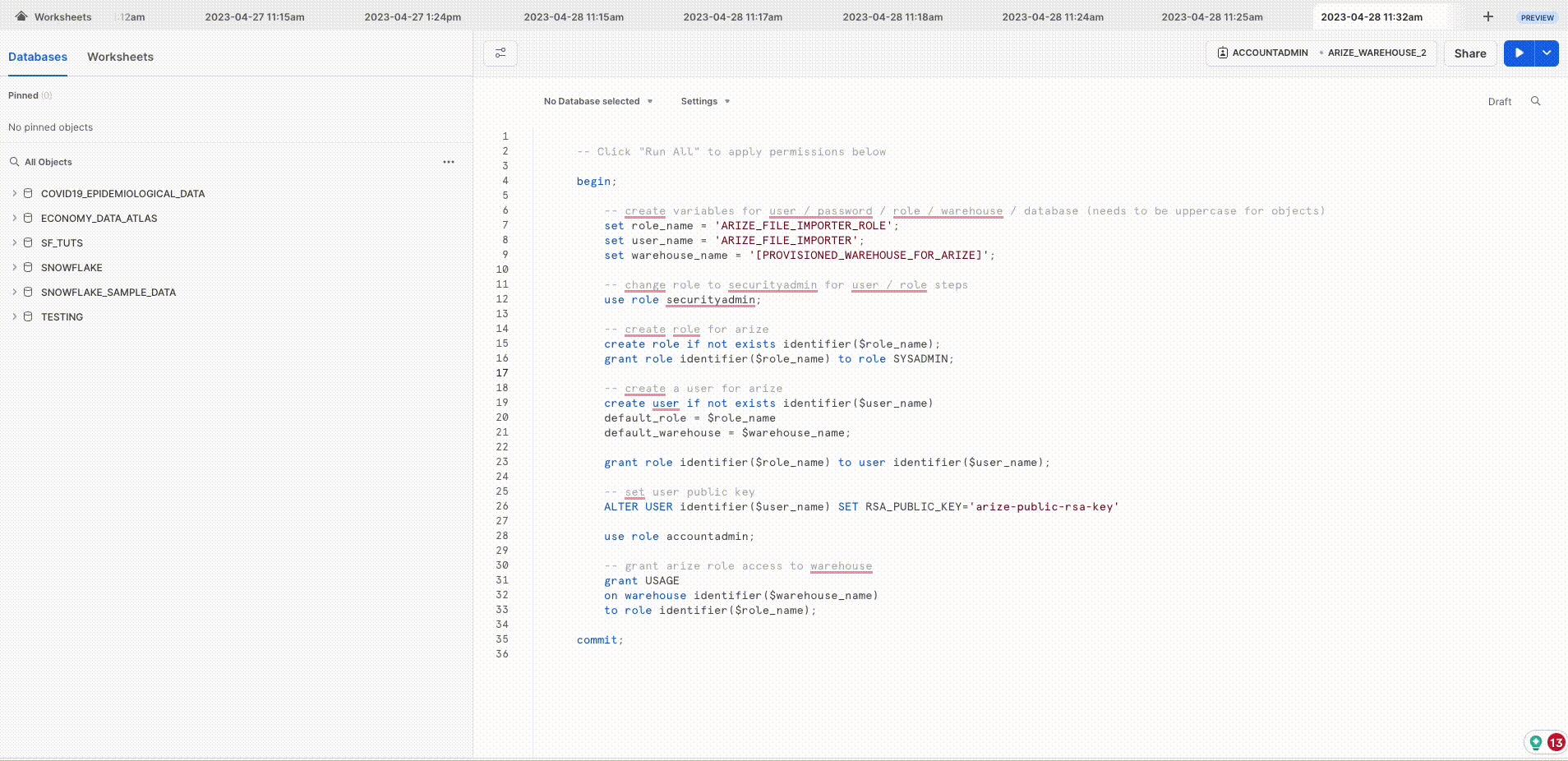Screen dimensions: 1568x761
Task: Click the Worksheets home icon
Action: 21,16
